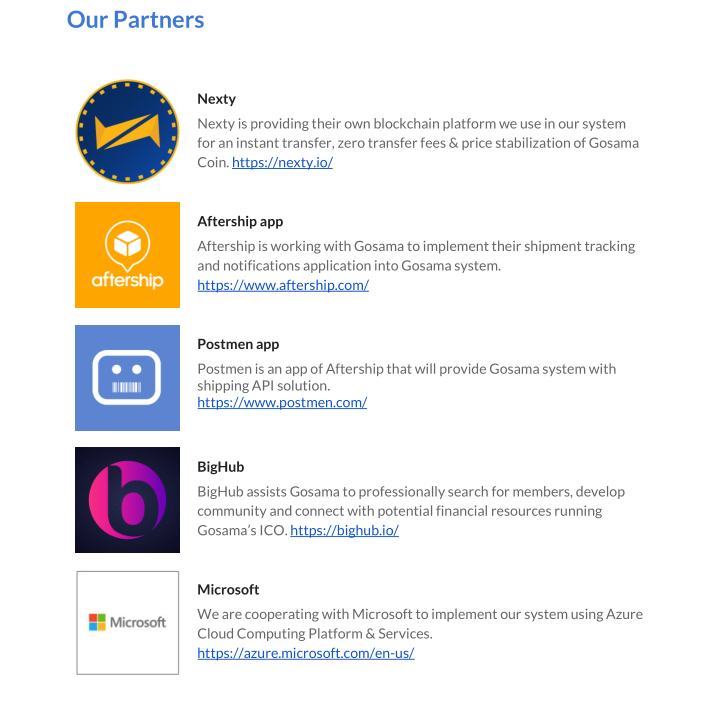Click the Aftership app title
The height and width of the screenshot is (703, 720).
click(240, 221)
